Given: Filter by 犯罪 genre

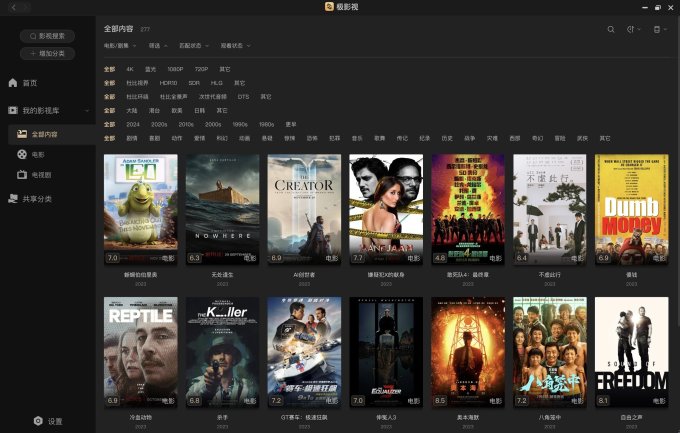Looking at the screenshot, I should click(334, 138).
